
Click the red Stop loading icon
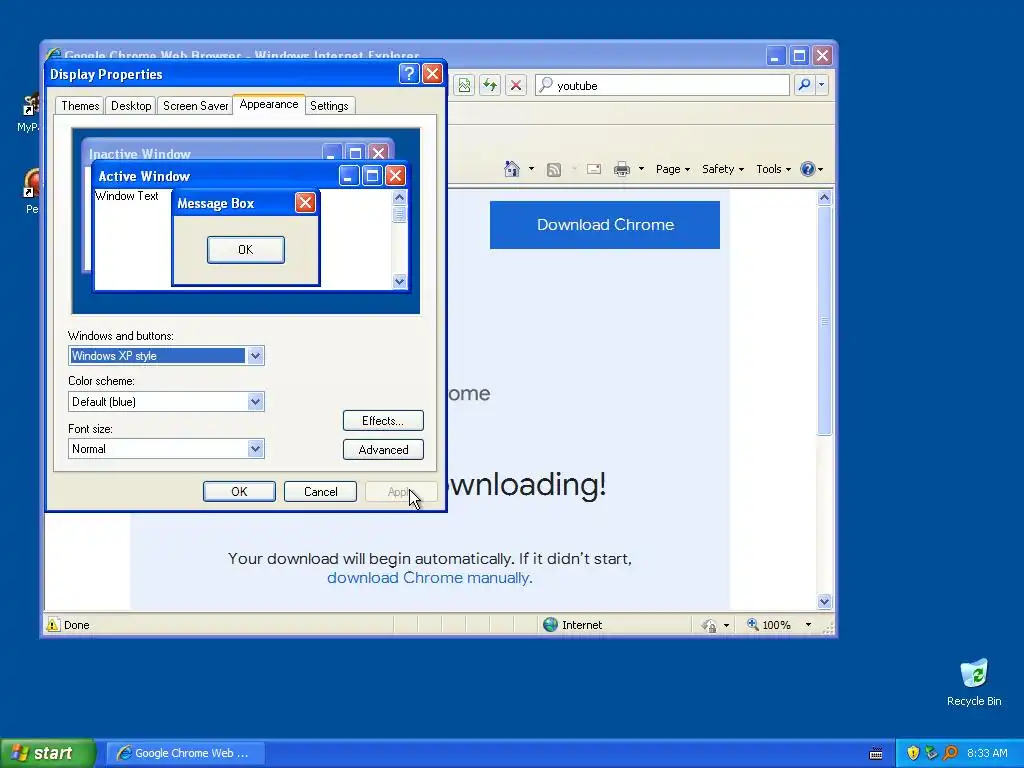516,85
